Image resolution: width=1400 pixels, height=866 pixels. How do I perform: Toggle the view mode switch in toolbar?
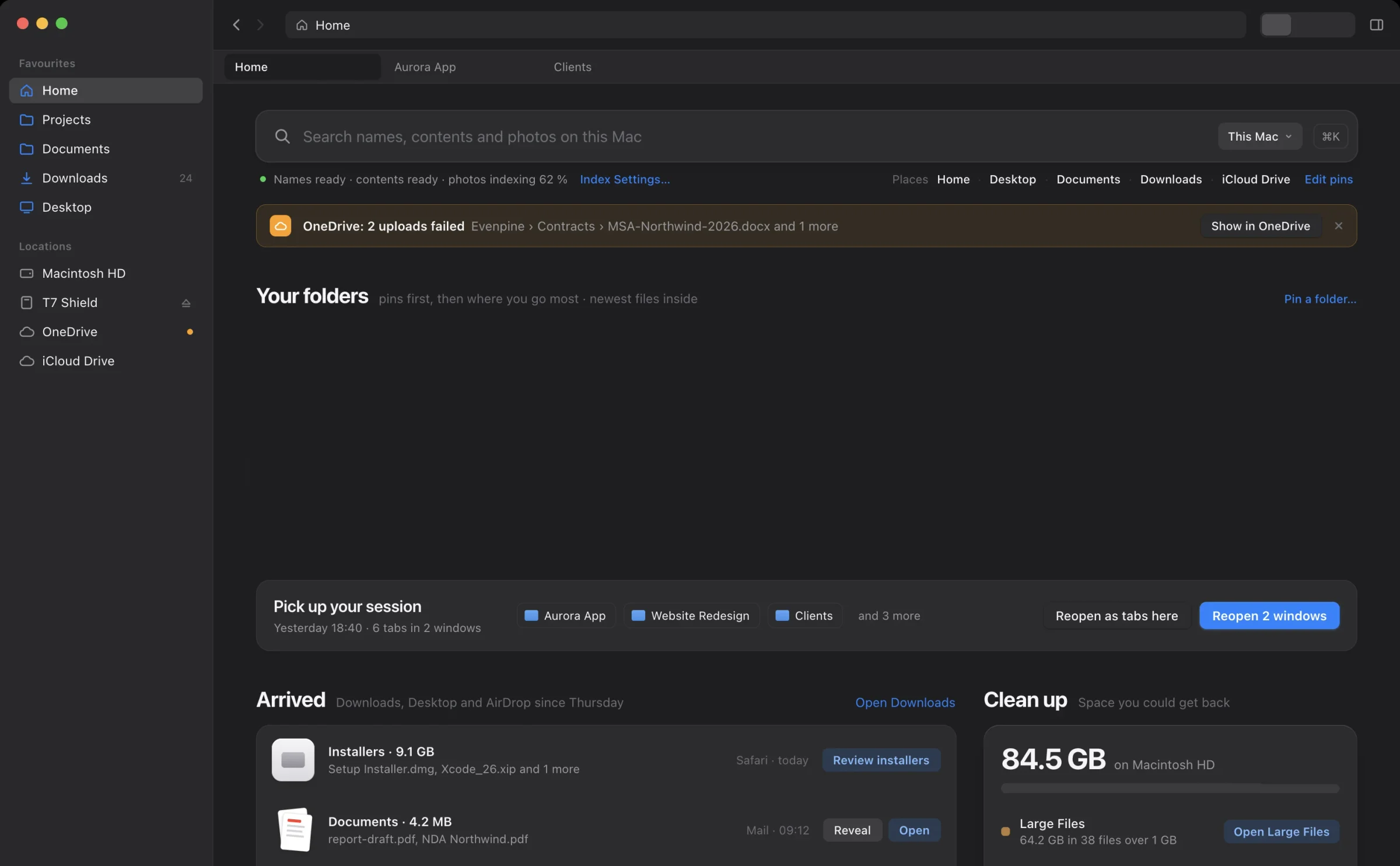point(1307,25)
